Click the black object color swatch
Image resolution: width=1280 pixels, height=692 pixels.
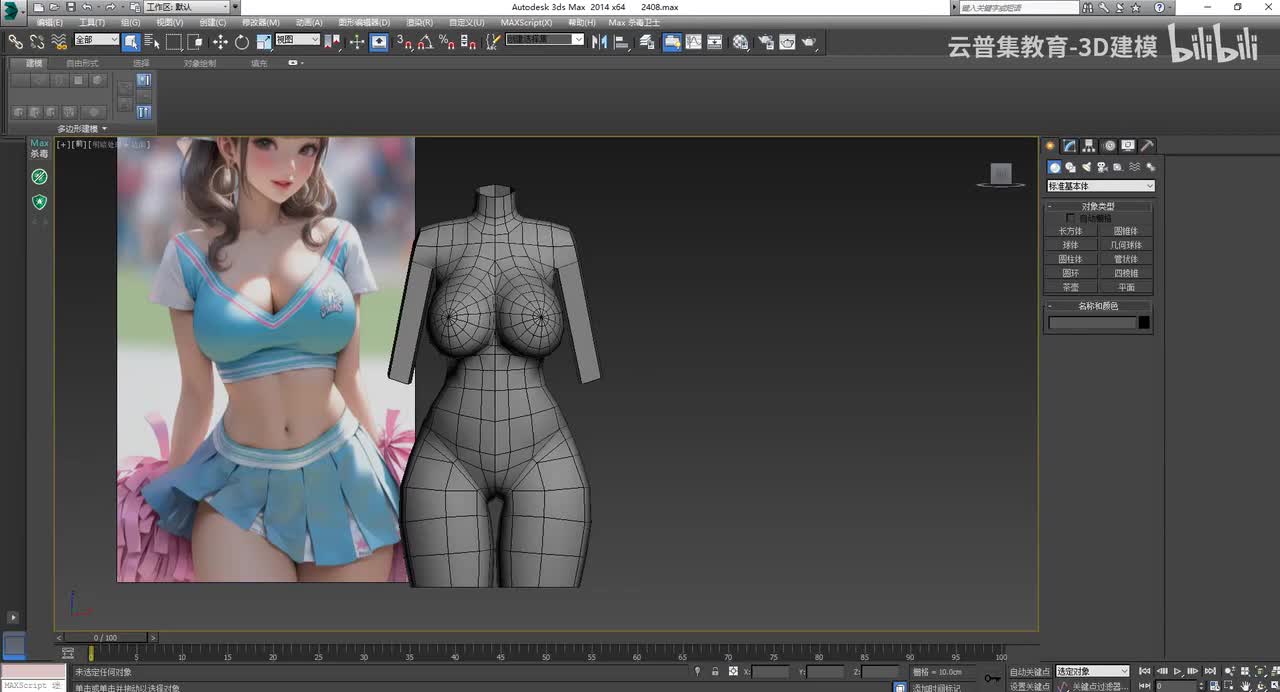click(1144, 323)
